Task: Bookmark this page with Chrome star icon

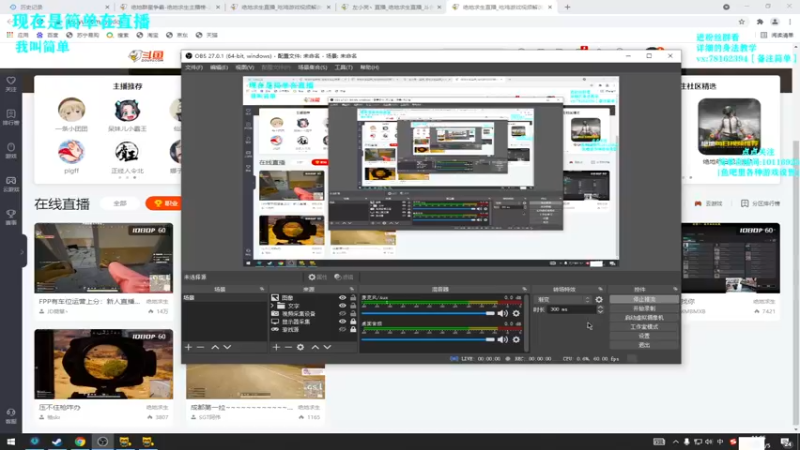Action: (x=742, y=21)
